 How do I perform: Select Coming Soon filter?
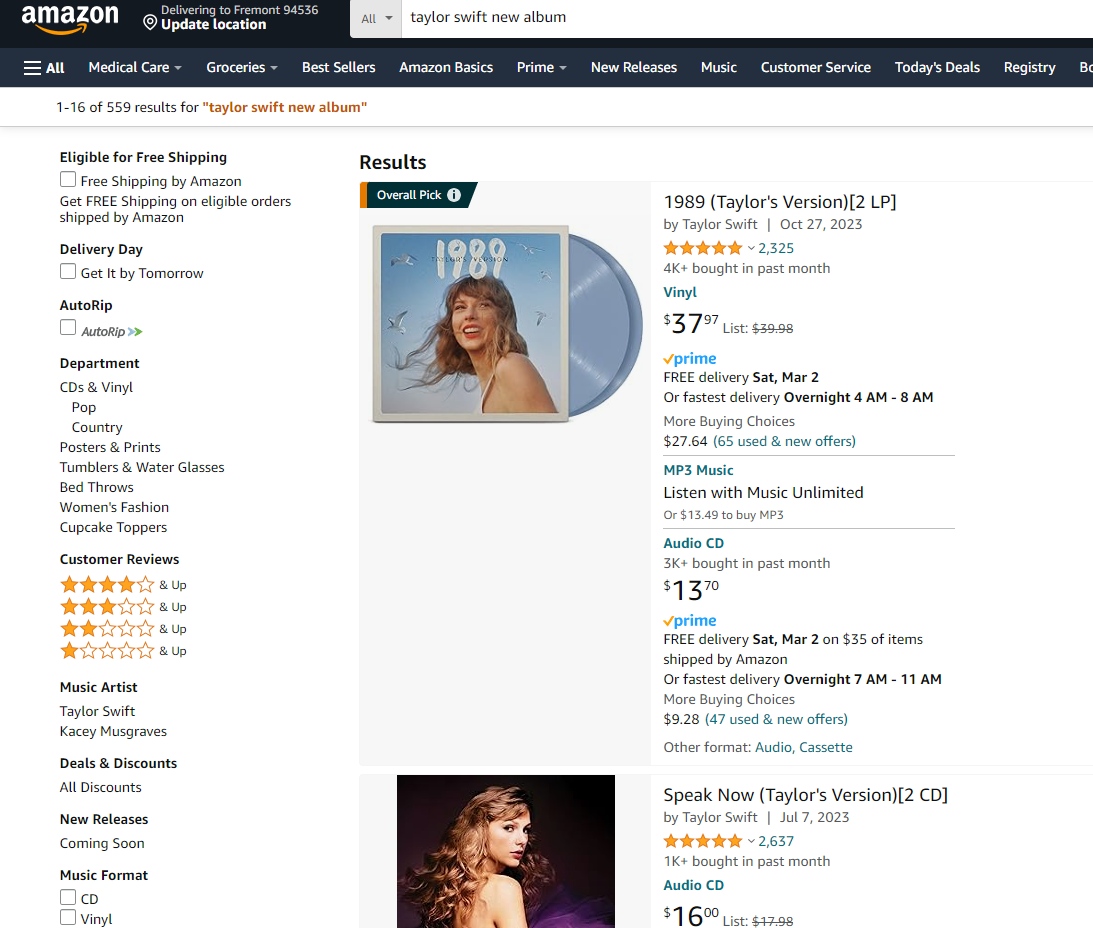[x=102, y=844]
